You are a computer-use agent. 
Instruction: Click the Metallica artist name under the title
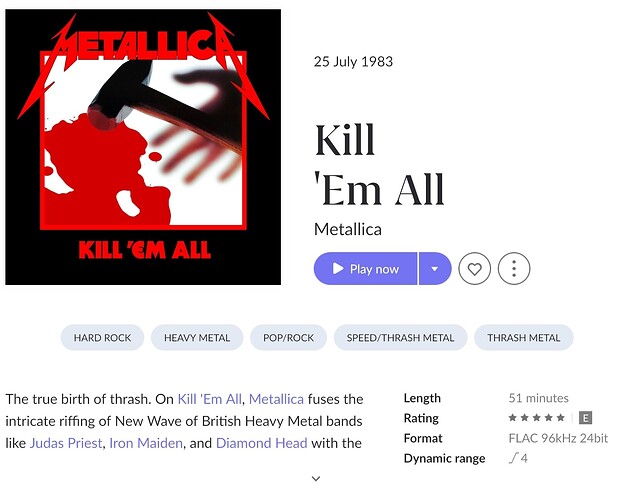point(348,229)
